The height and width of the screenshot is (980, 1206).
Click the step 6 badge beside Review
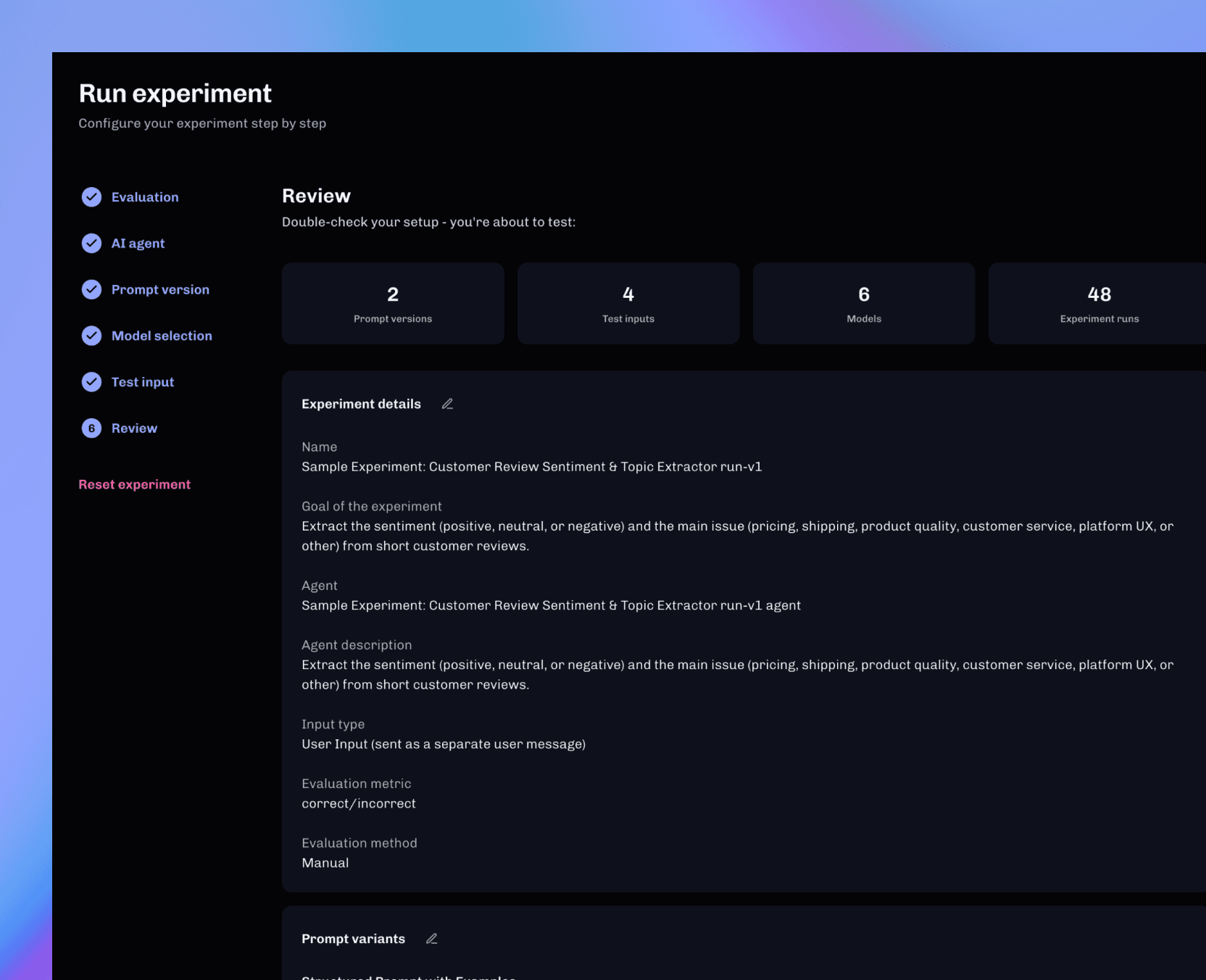pos(91,428)
